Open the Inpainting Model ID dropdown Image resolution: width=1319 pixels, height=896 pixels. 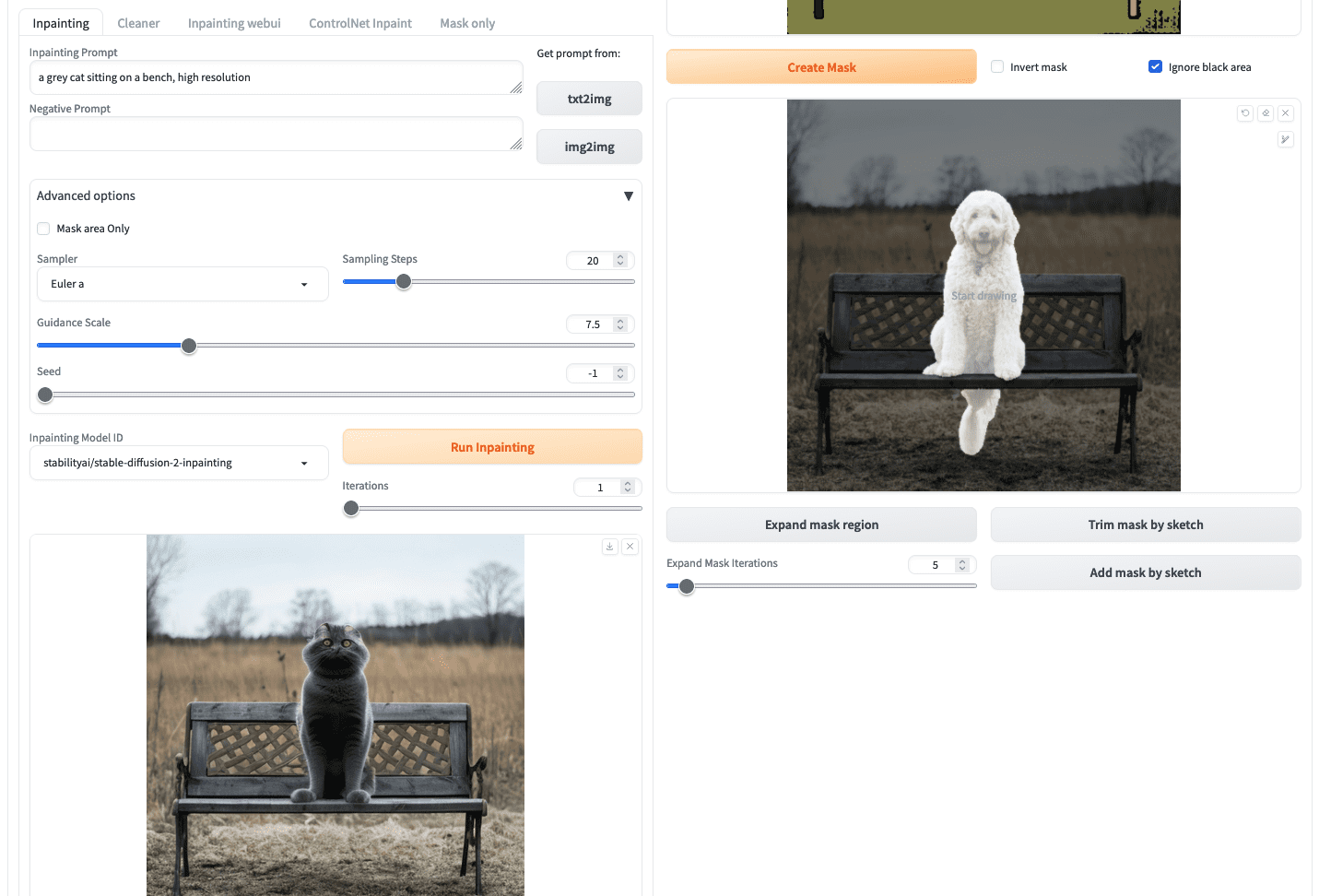[x=179, y=463]
